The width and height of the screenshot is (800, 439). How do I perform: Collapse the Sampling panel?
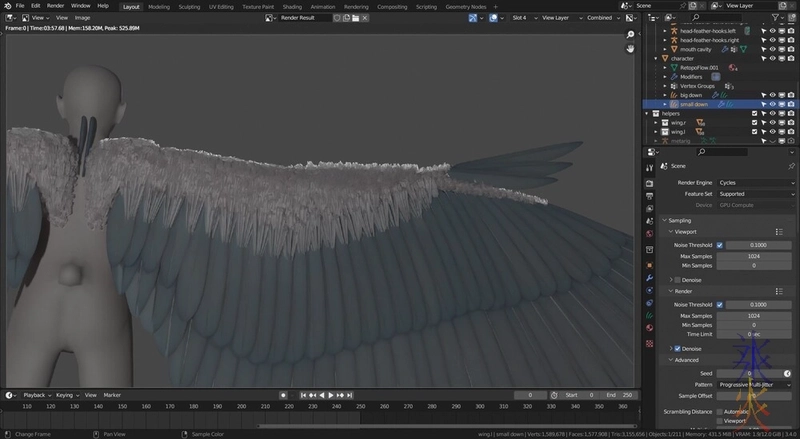[x=680, y=220]
